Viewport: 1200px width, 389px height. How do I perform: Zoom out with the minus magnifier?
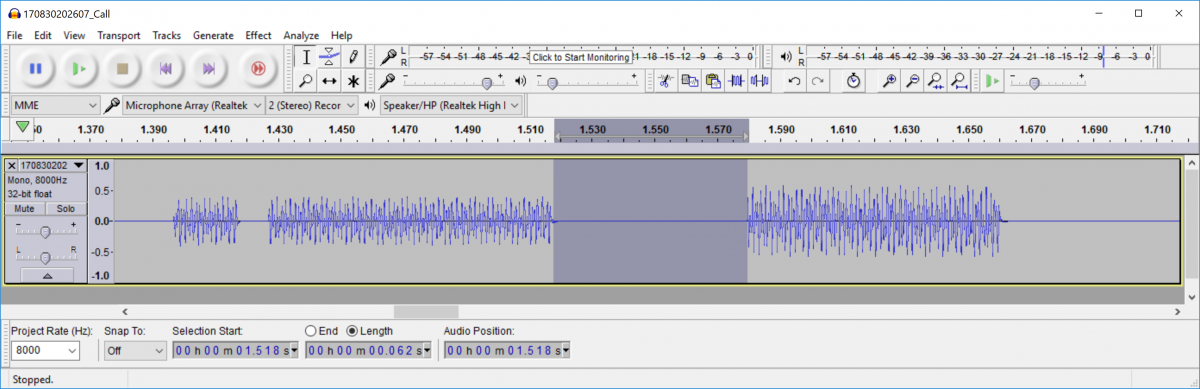(x=912, y=81)
